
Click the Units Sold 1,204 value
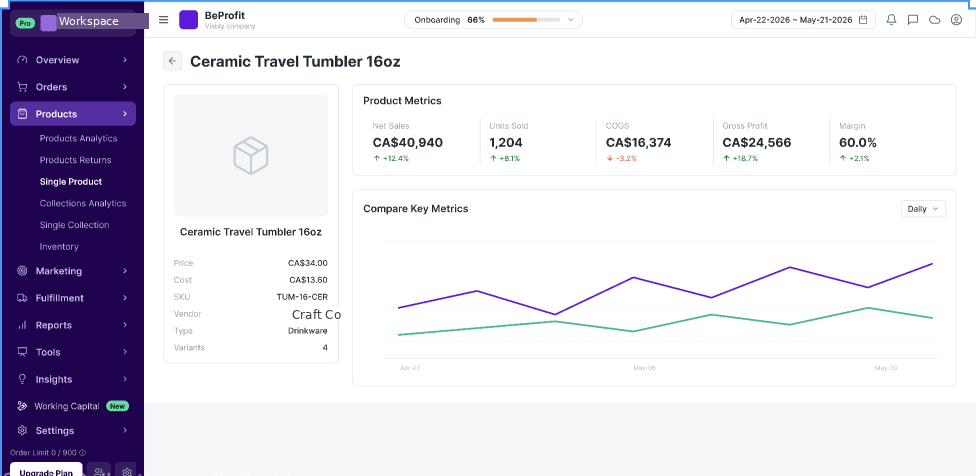(x=506, y=142)
